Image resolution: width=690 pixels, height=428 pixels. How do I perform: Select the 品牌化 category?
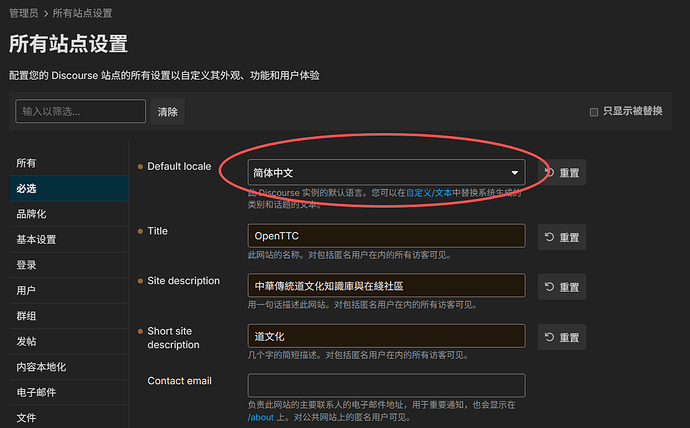click(69, 214)
